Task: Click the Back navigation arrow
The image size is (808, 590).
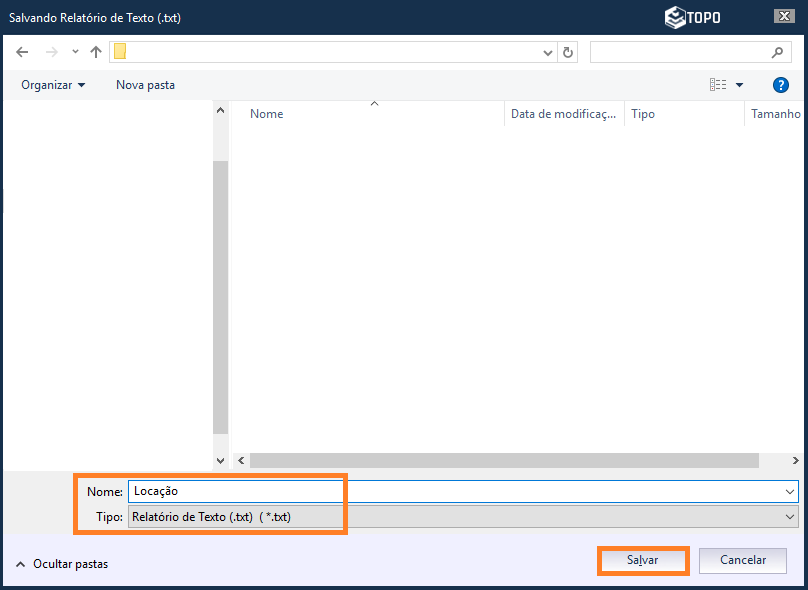Action: (x=22, y=52)
